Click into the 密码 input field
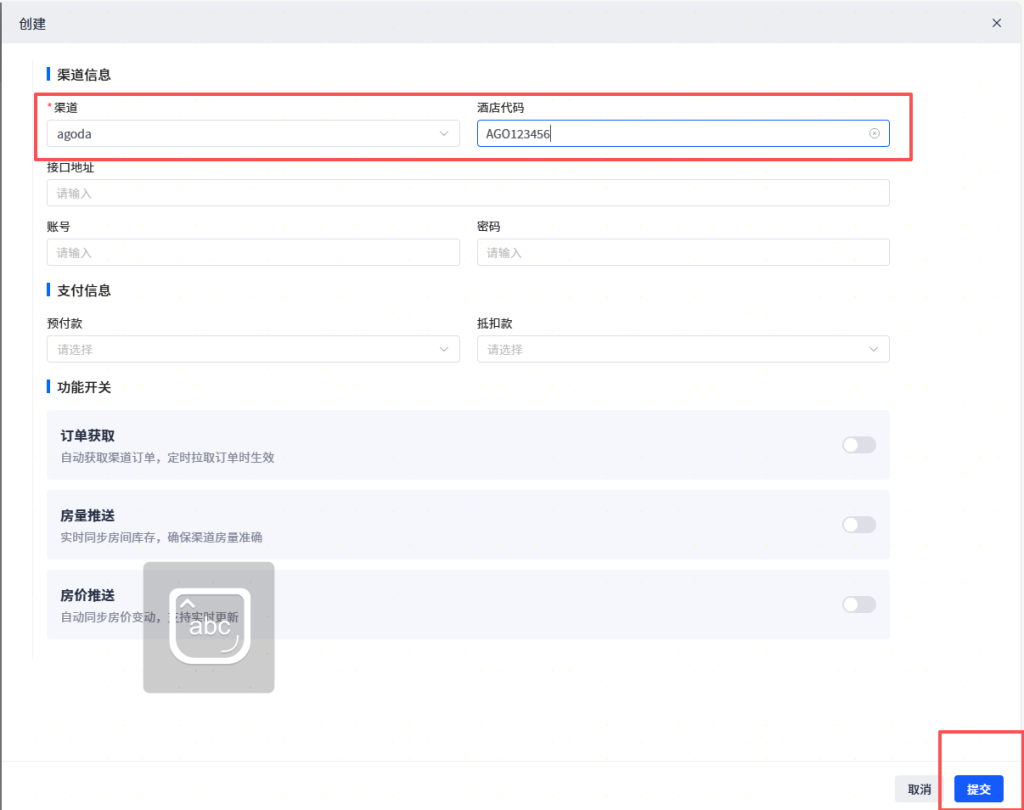 (x=683, y=253)
